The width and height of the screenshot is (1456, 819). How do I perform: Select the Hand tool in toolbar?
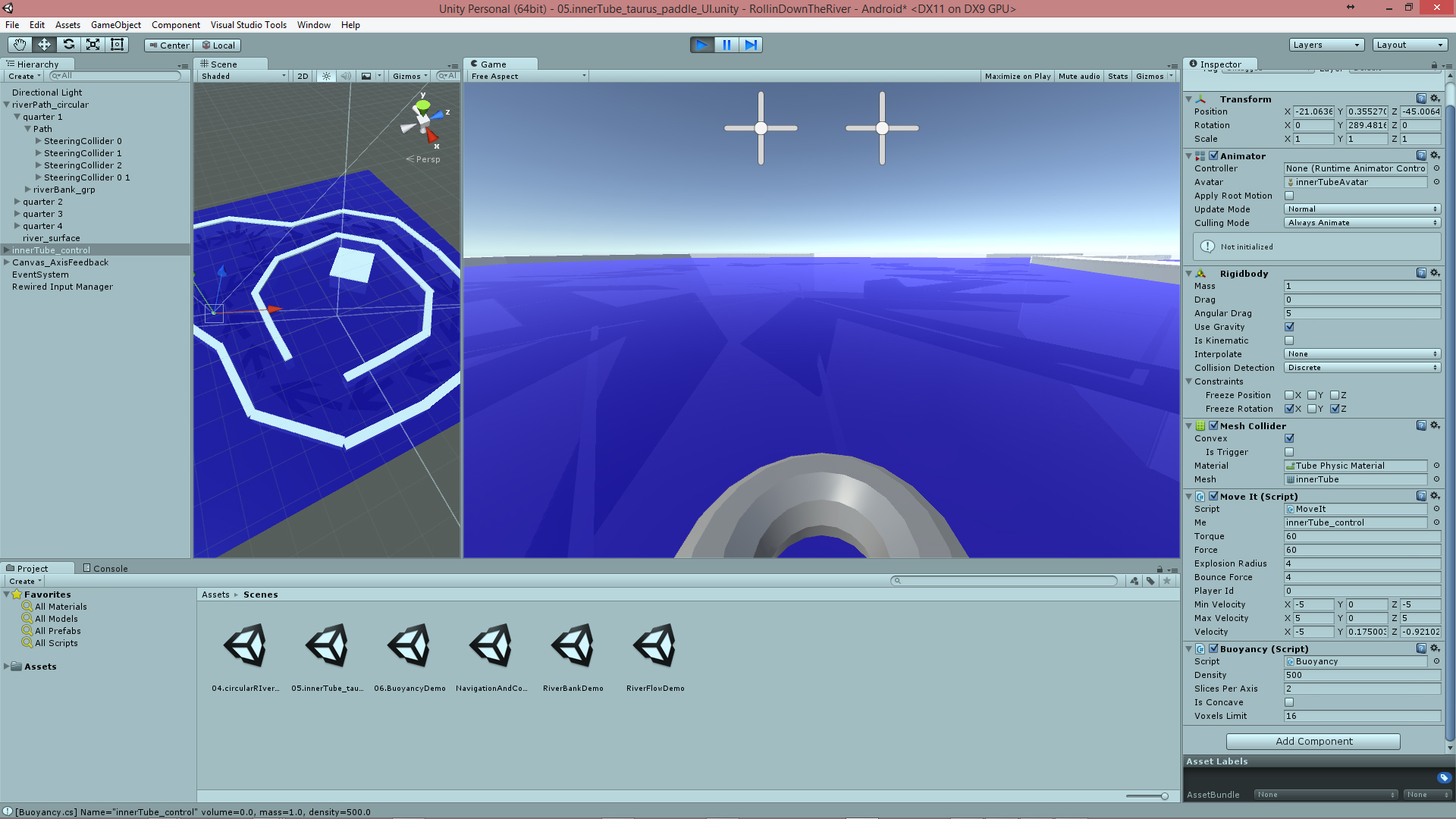(20, 45)
